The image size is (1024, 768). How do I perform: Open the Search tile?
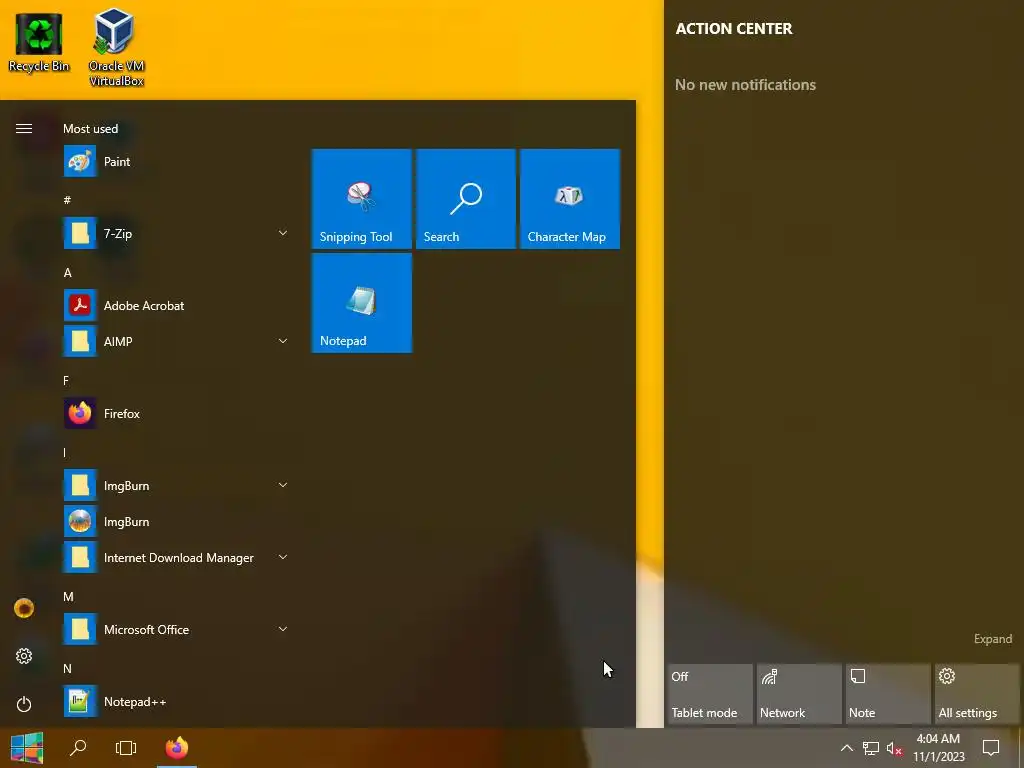466,199
